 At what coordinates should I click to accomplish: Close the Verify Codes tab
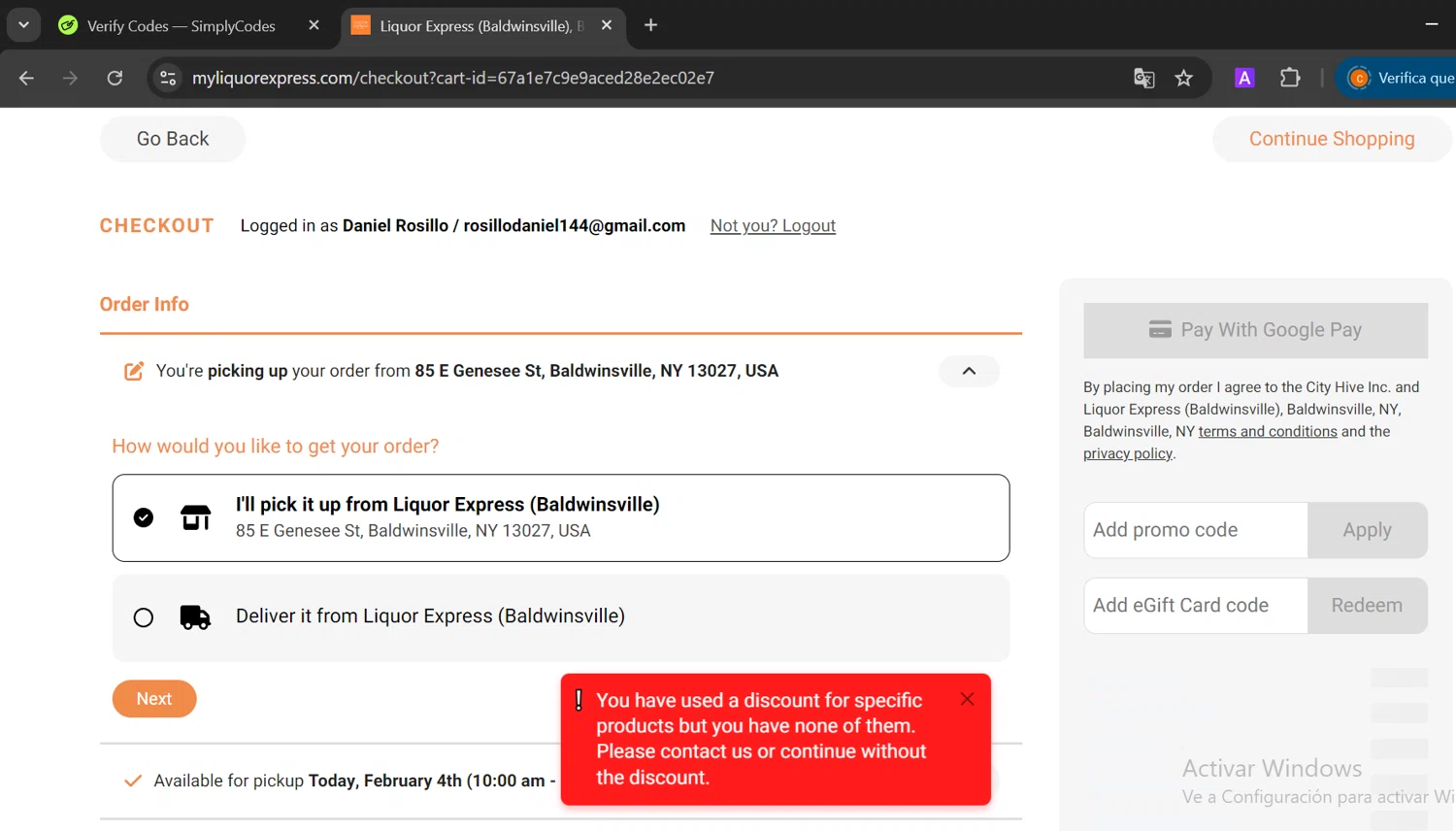pyautogui.click(x=314, y=25)
